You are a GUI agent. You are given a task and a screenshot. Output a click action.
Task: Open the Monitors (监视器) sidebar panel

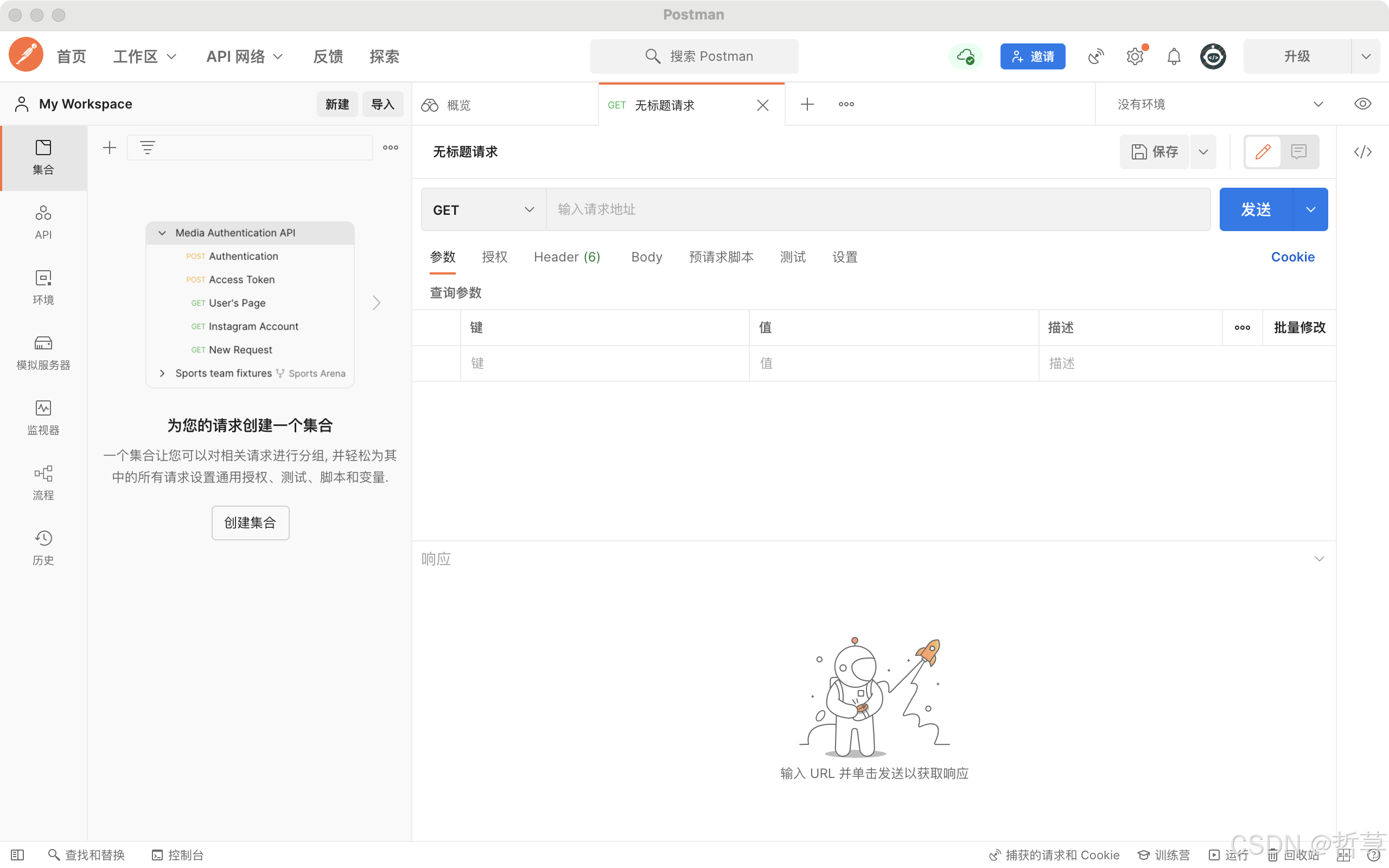[43, 417]
